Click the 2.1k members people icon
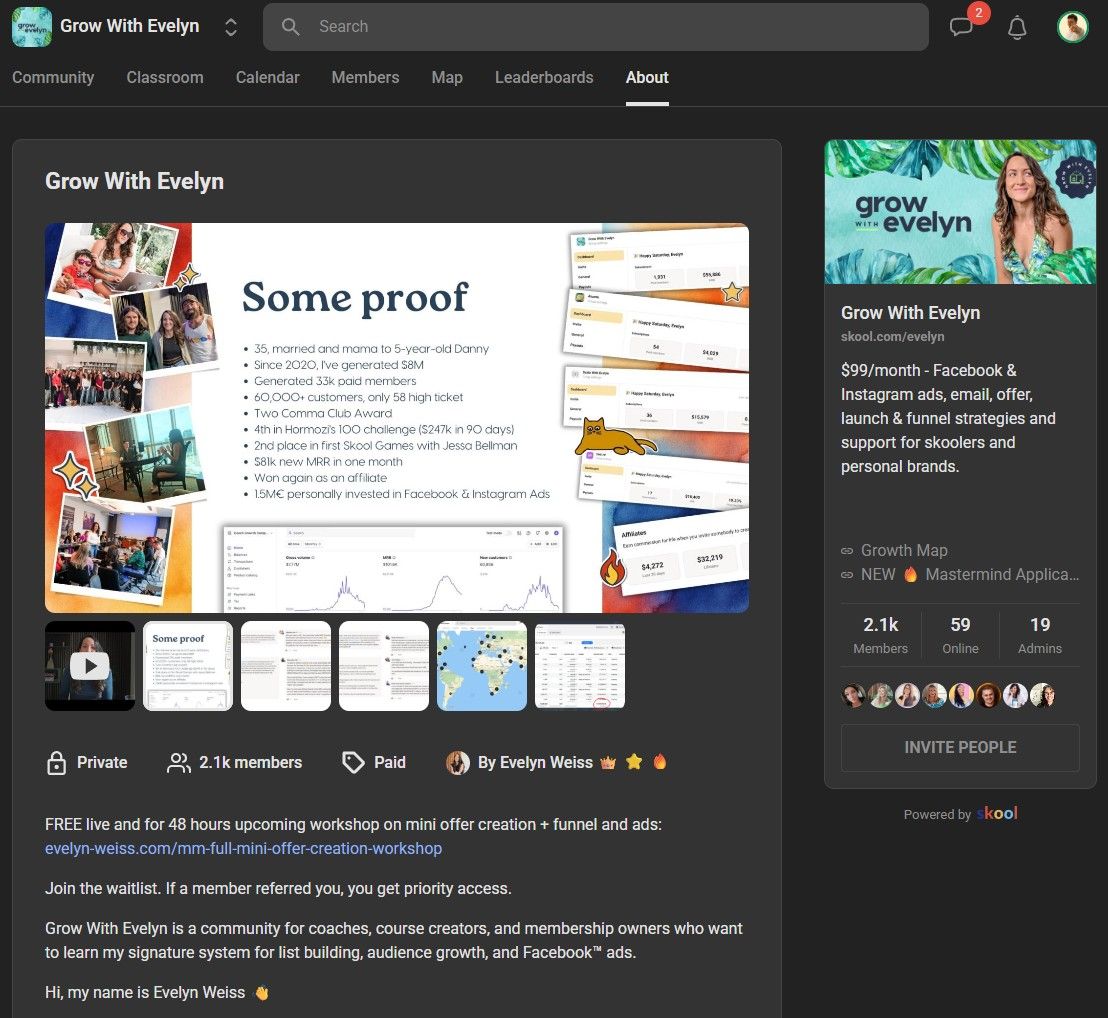Viewport: 1108px width, 1018px height. (x=179, y=763)
